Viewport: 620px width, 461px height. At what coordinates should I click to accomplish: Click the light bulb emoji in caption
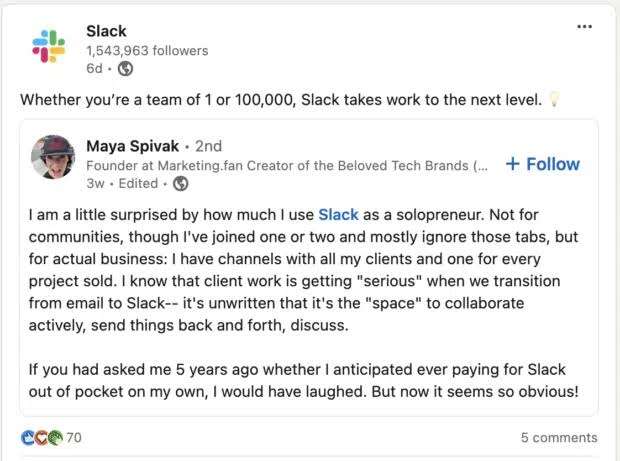[x=555, y=99]
